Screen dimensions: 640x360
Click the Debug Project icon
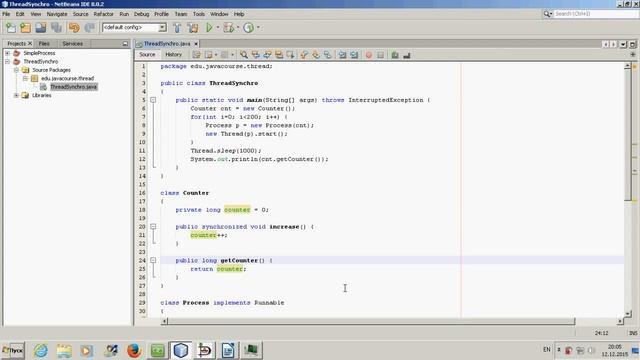click(x=229, y=28)
